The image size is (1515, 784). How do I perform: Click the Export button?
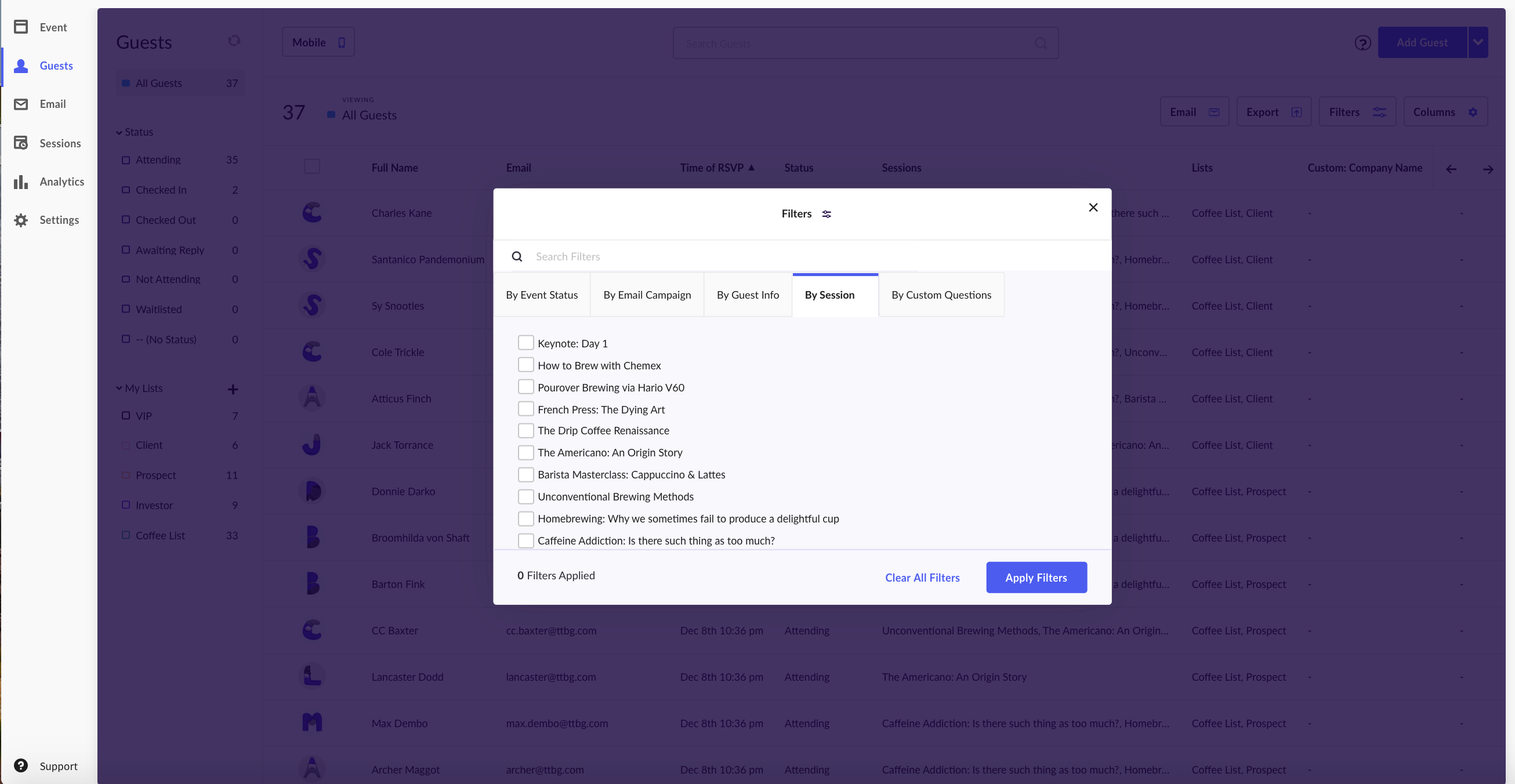pyautogui.click(x=1273, y=112)
